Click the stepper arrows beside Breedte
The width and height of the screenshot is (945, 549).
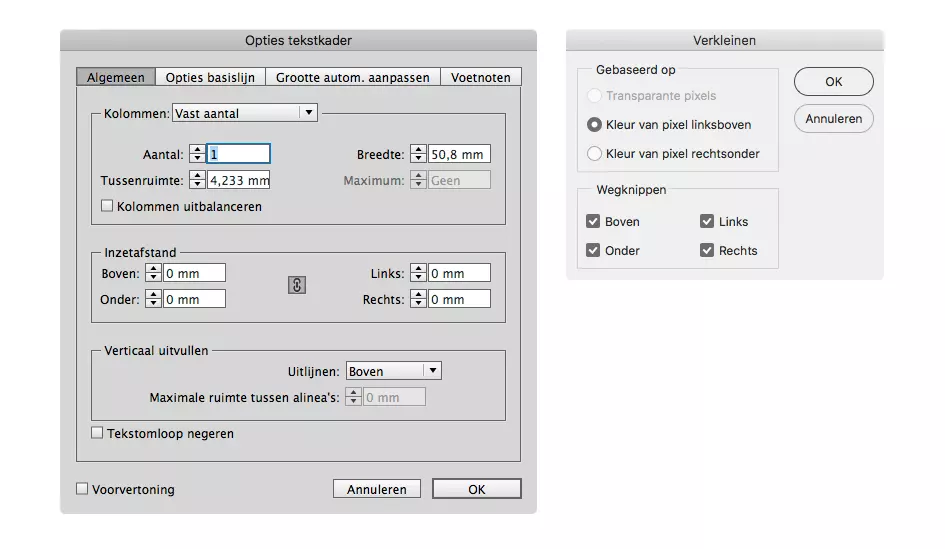pyautogui.click(x=418, y=154)
